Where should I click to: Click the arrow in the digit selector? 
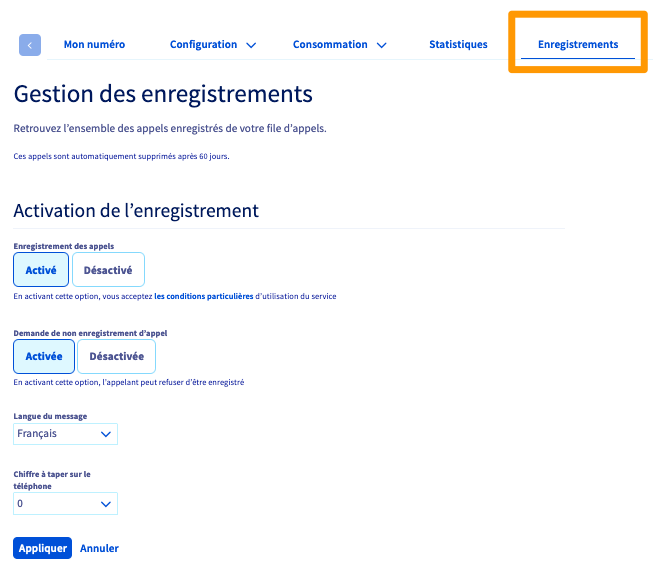(106, 504)
